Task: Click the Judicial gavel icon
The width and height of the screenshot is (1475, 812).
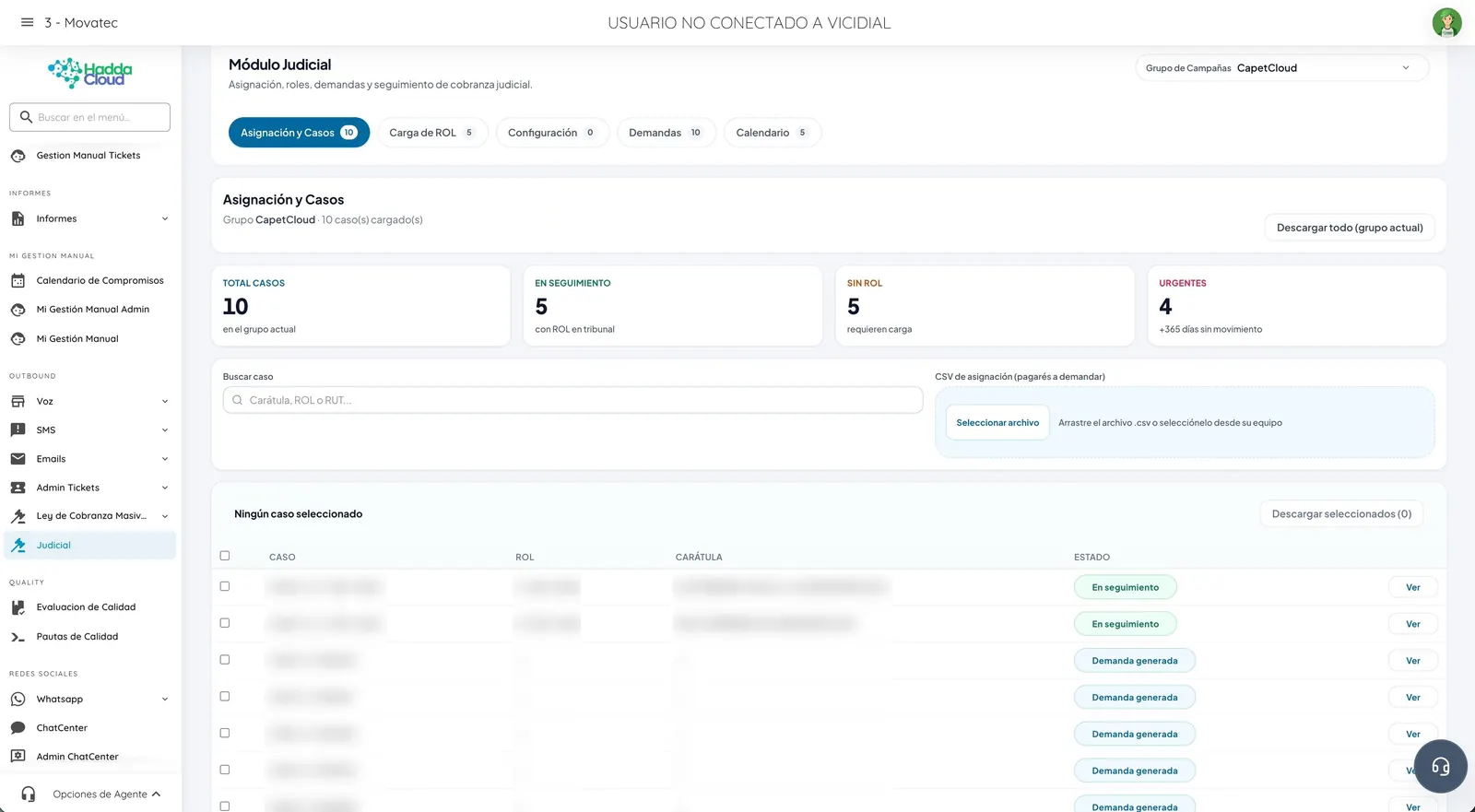Action: pyautogui.click(x=18, y=545)
